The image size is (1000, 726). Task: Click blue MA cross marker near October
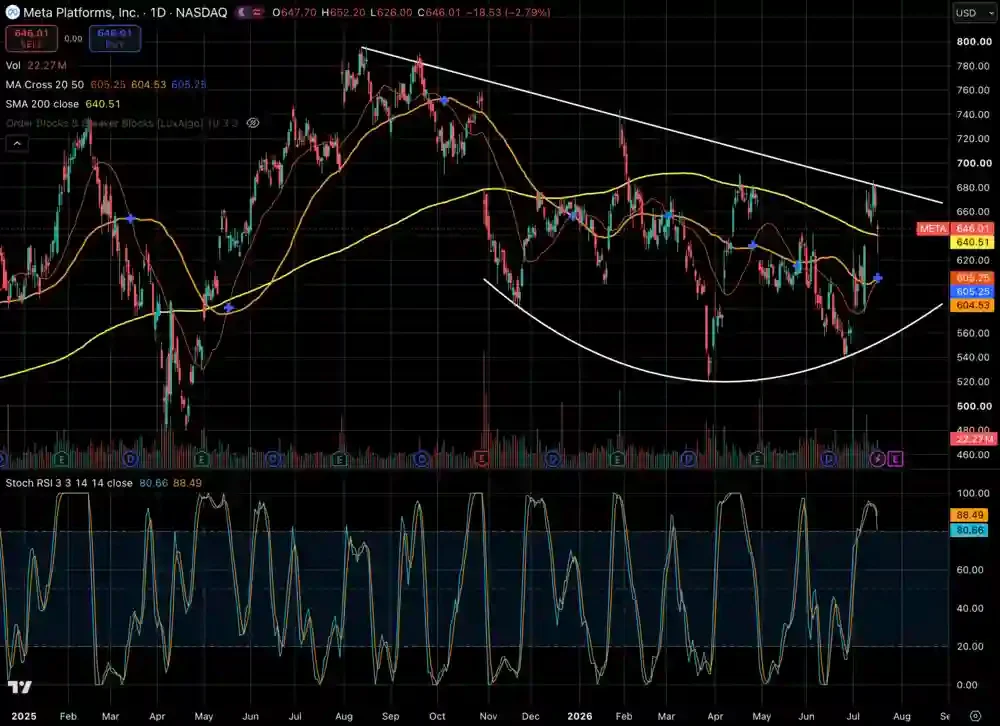[445, 100]
